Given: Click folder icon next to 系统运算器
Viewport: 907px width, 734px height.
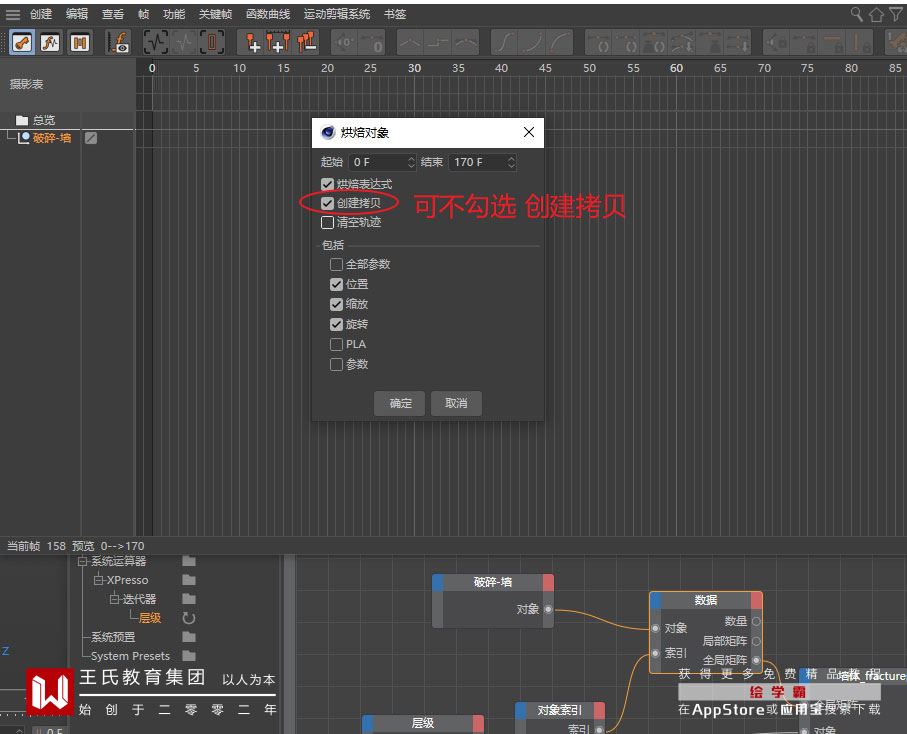Looking at the screenshot, I should [189, 561].
